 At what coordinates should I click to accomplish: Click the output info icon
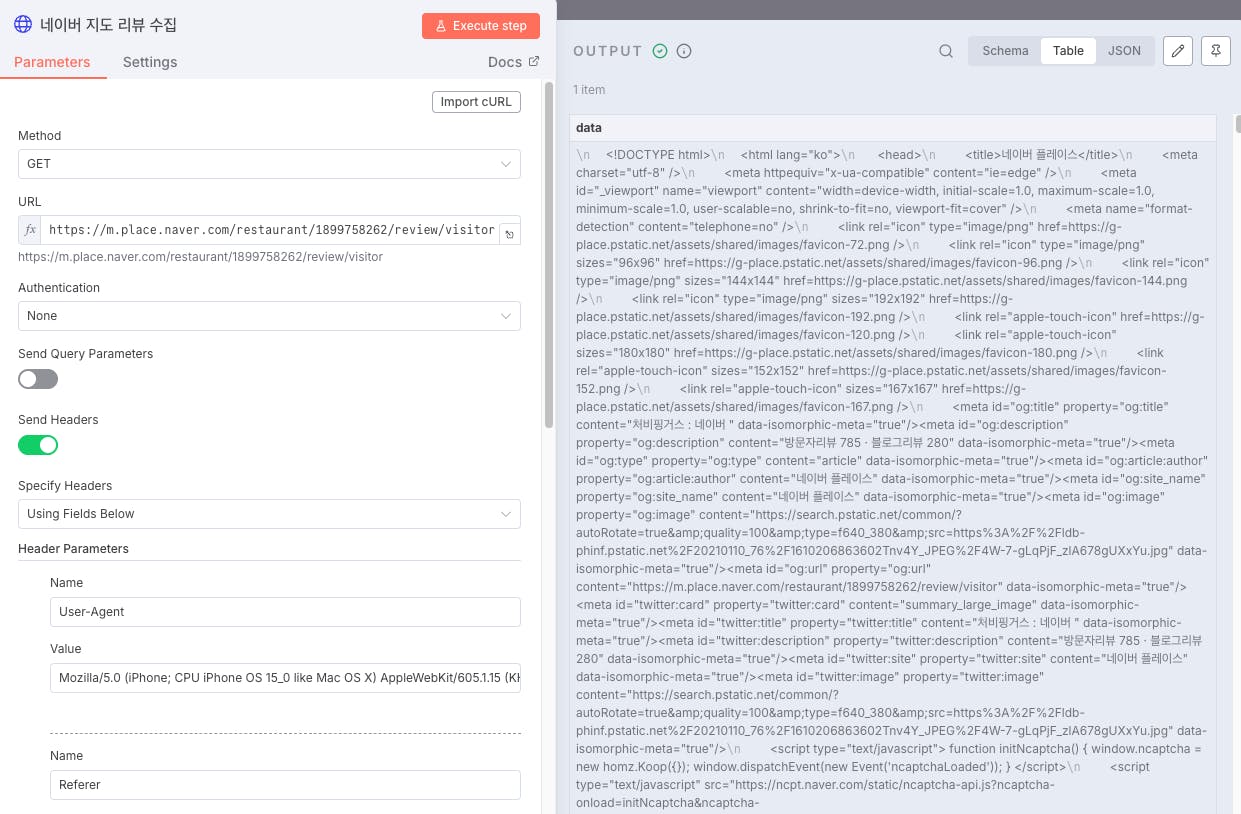684,51
